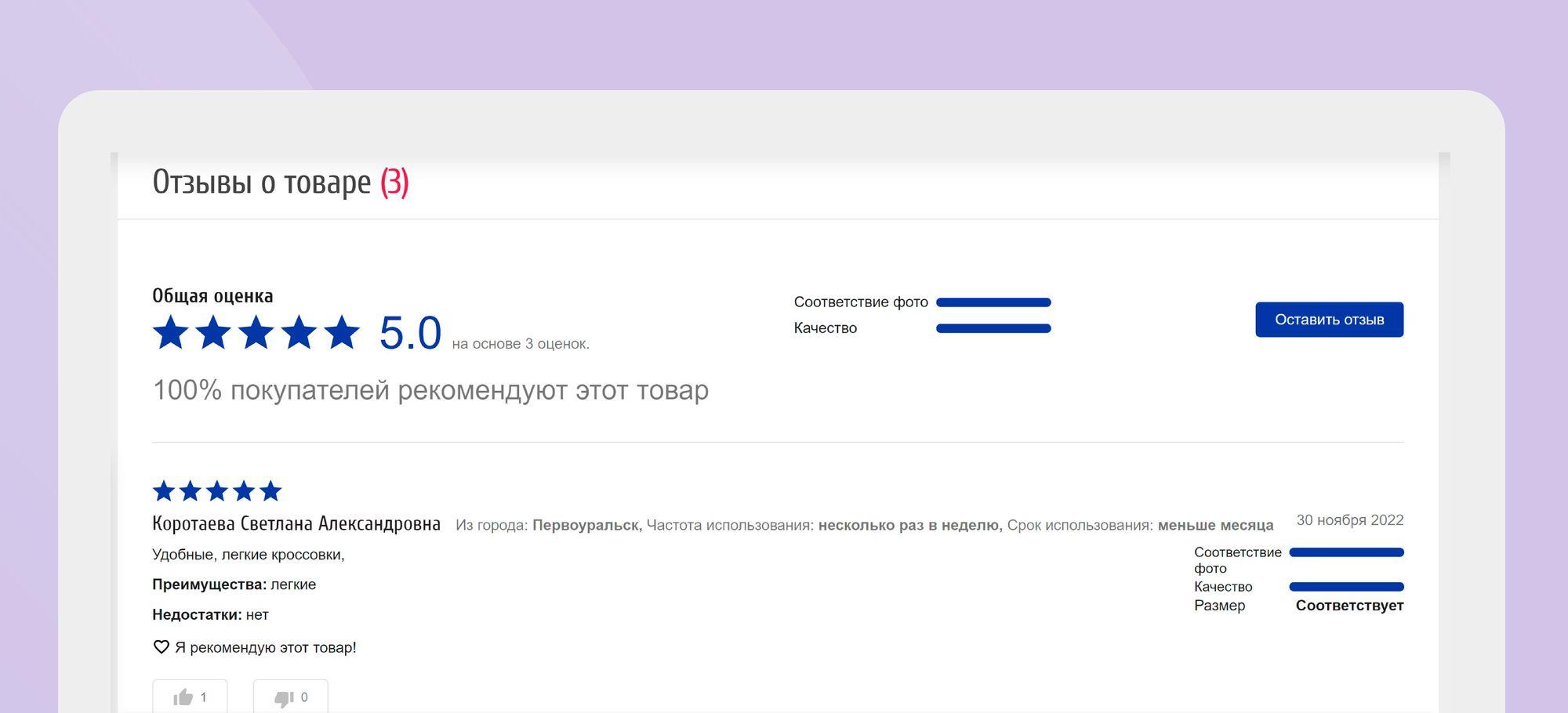This screenshot has width=1568, height=713.
Task: Click overall 'Соответствие фото' rating bar
Action: point(993,302)
